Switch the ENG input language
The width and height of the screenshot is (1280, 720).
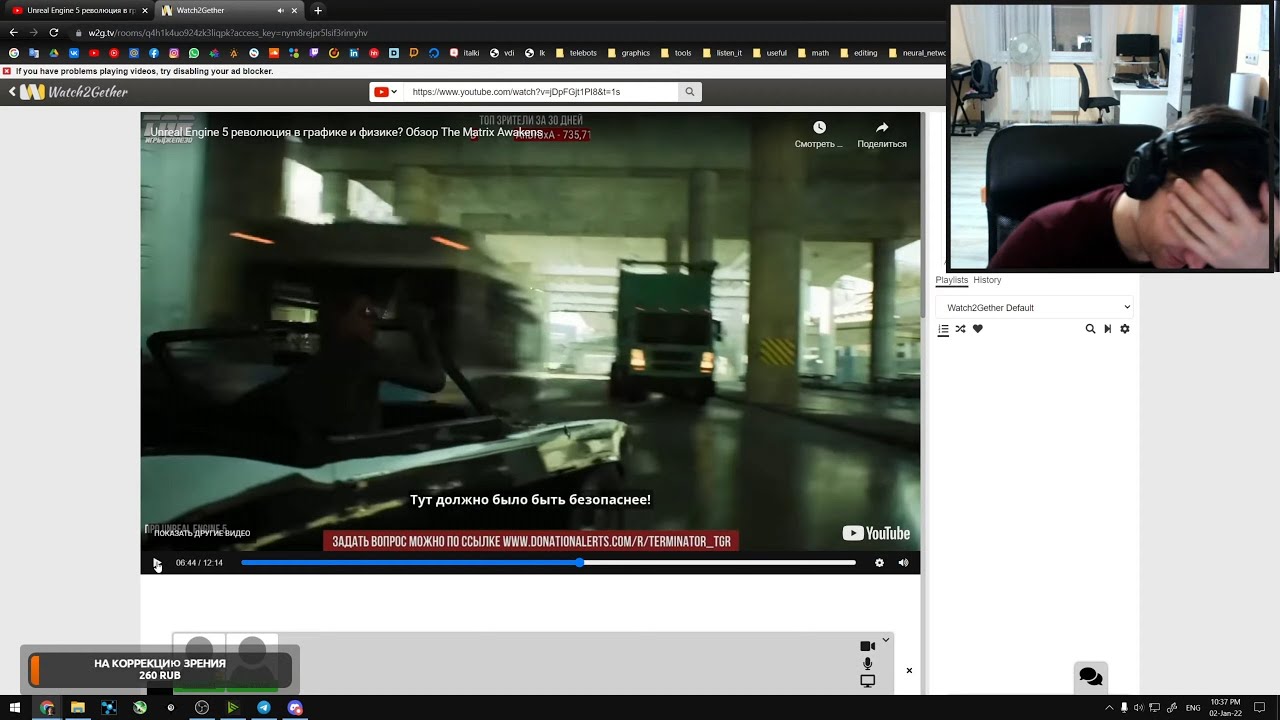click(x=1192, y=708)
